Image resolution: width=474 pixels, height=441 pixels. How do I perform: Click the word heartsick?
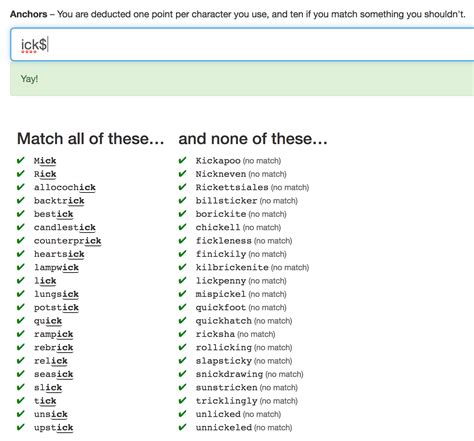point(59,254)
